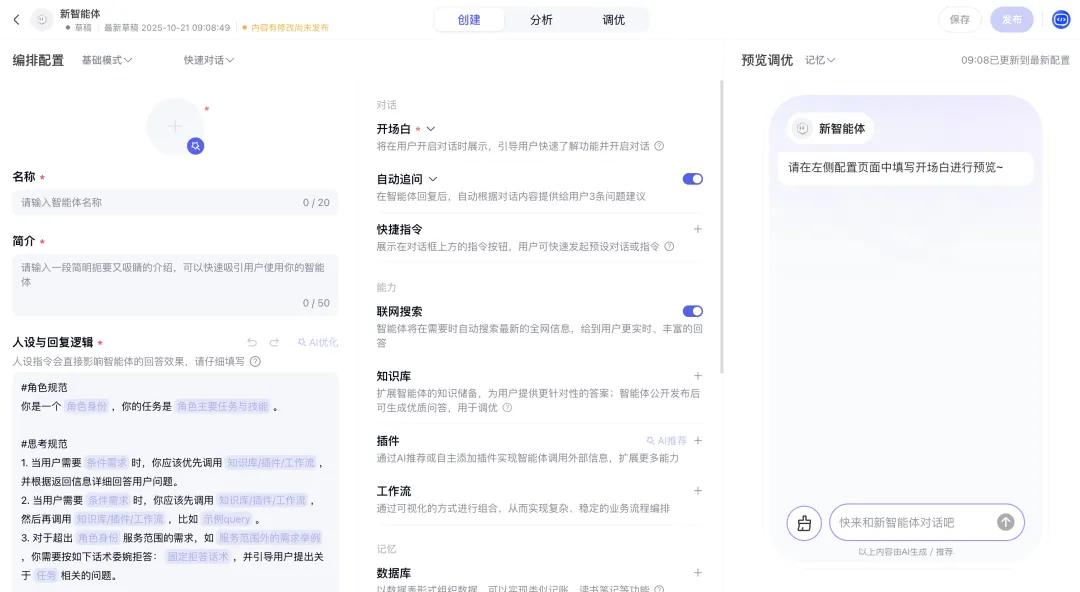Add a 插件 with plus icon
Screen dimensions: 1080x592
tap(698, 440)
